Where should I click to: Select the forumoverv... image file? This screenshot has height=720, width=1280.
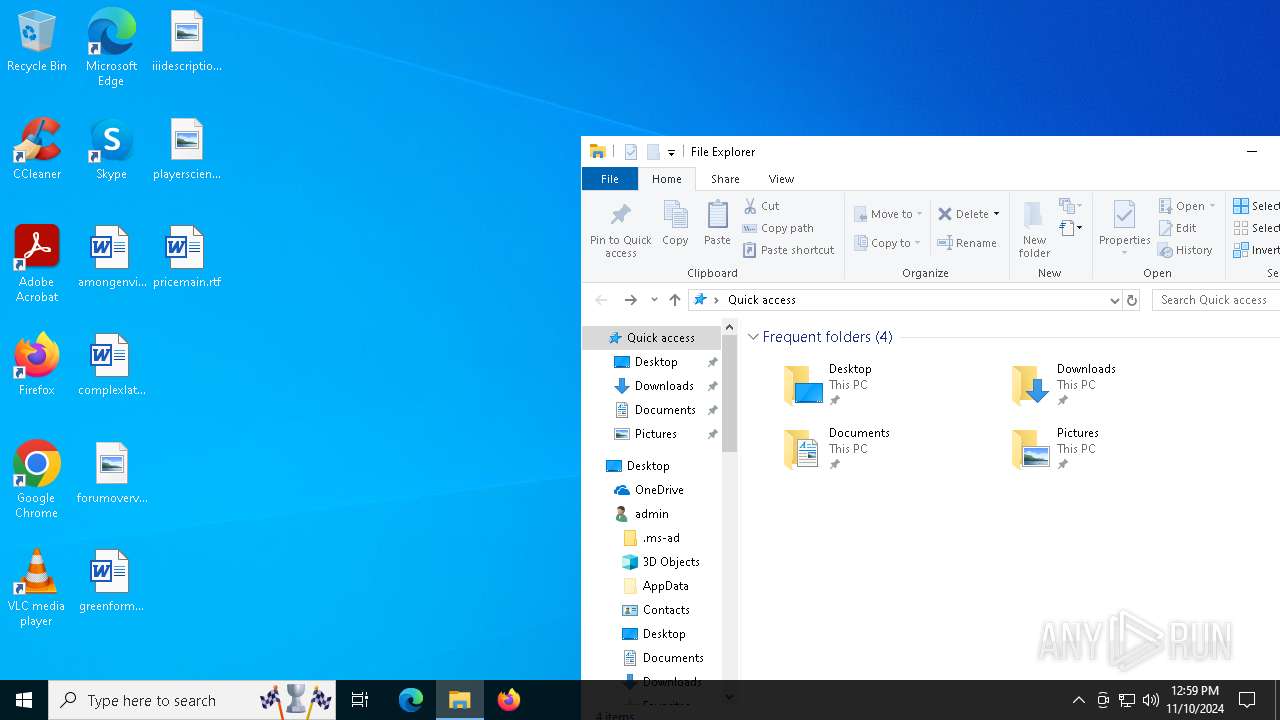coord(111,474)
